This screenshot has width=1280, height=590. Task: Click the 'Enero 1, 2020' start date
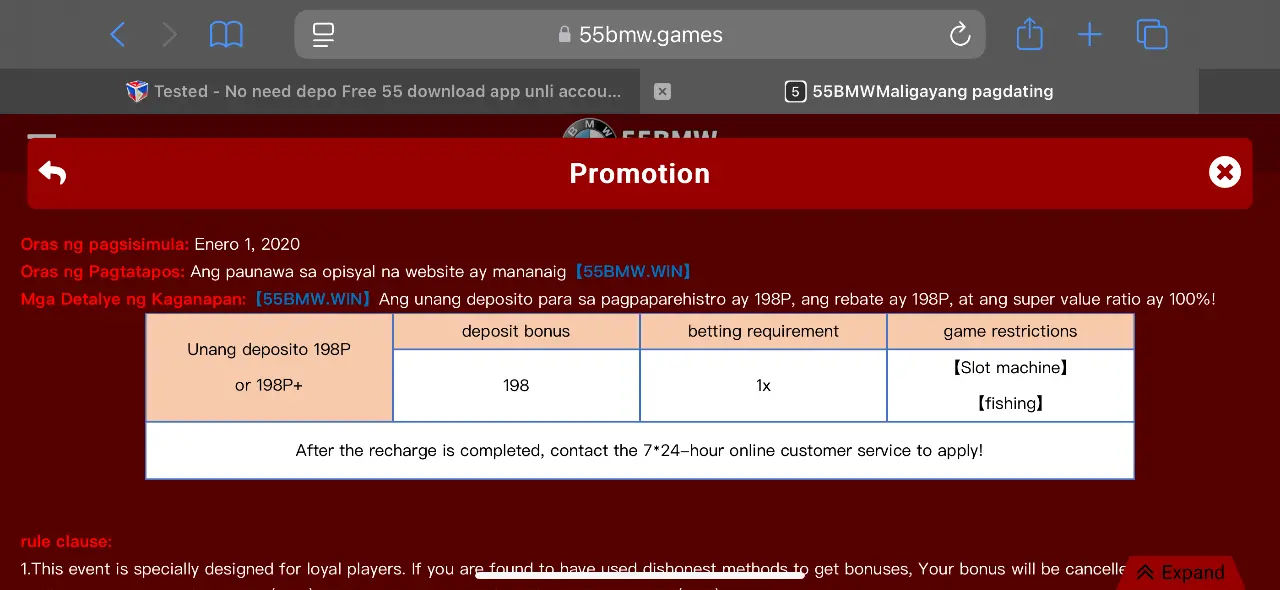click(247, 244)
